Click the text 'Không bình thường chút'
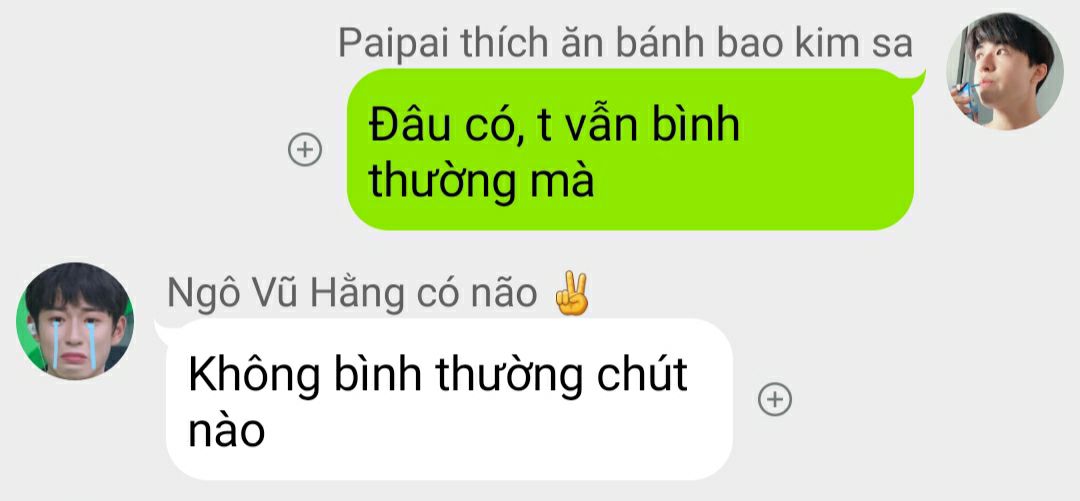This screenshot has width=1080, height=501. click(438, 376)
